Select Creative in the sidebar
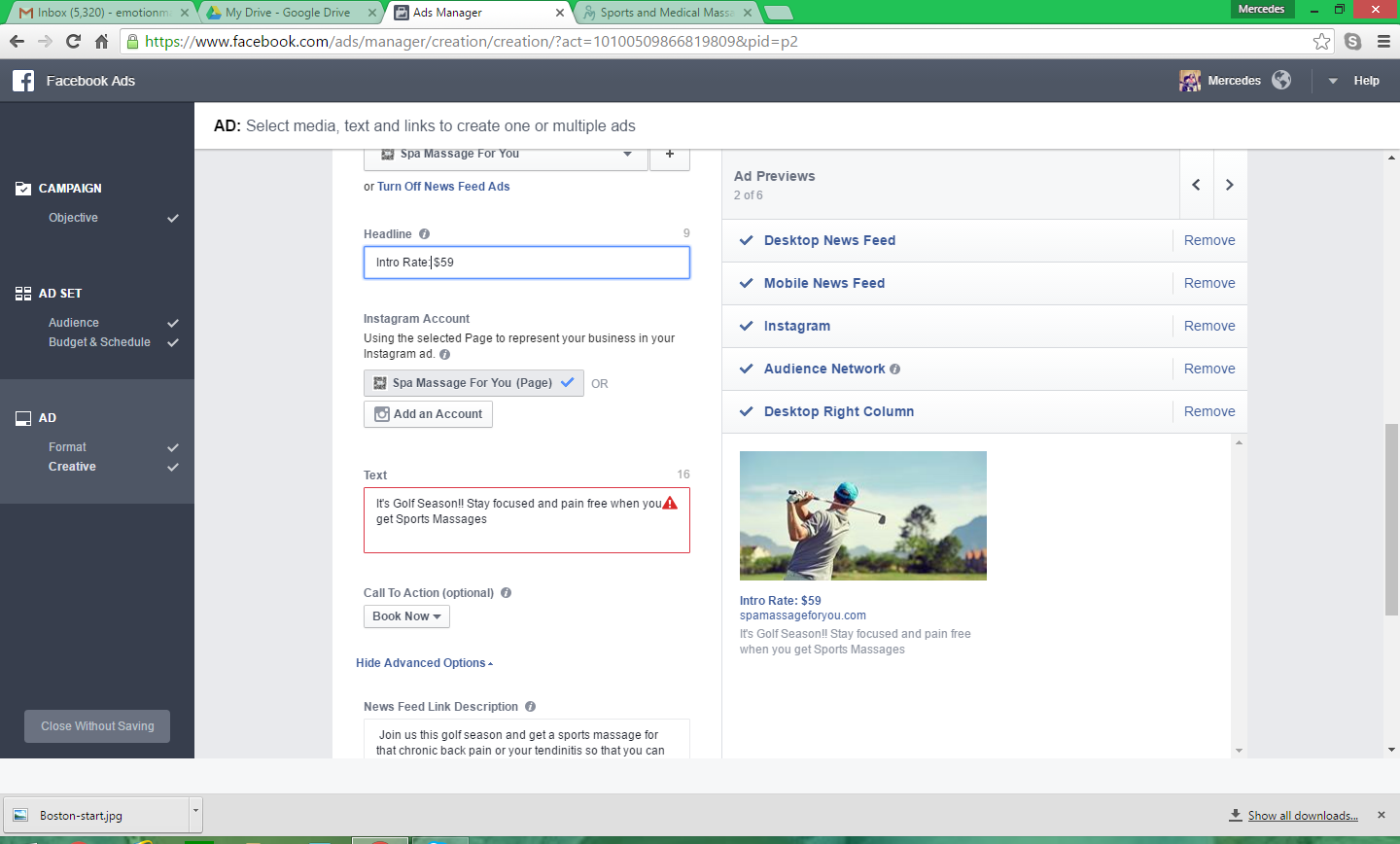The image size is (1400, 844). click(72, 467)
